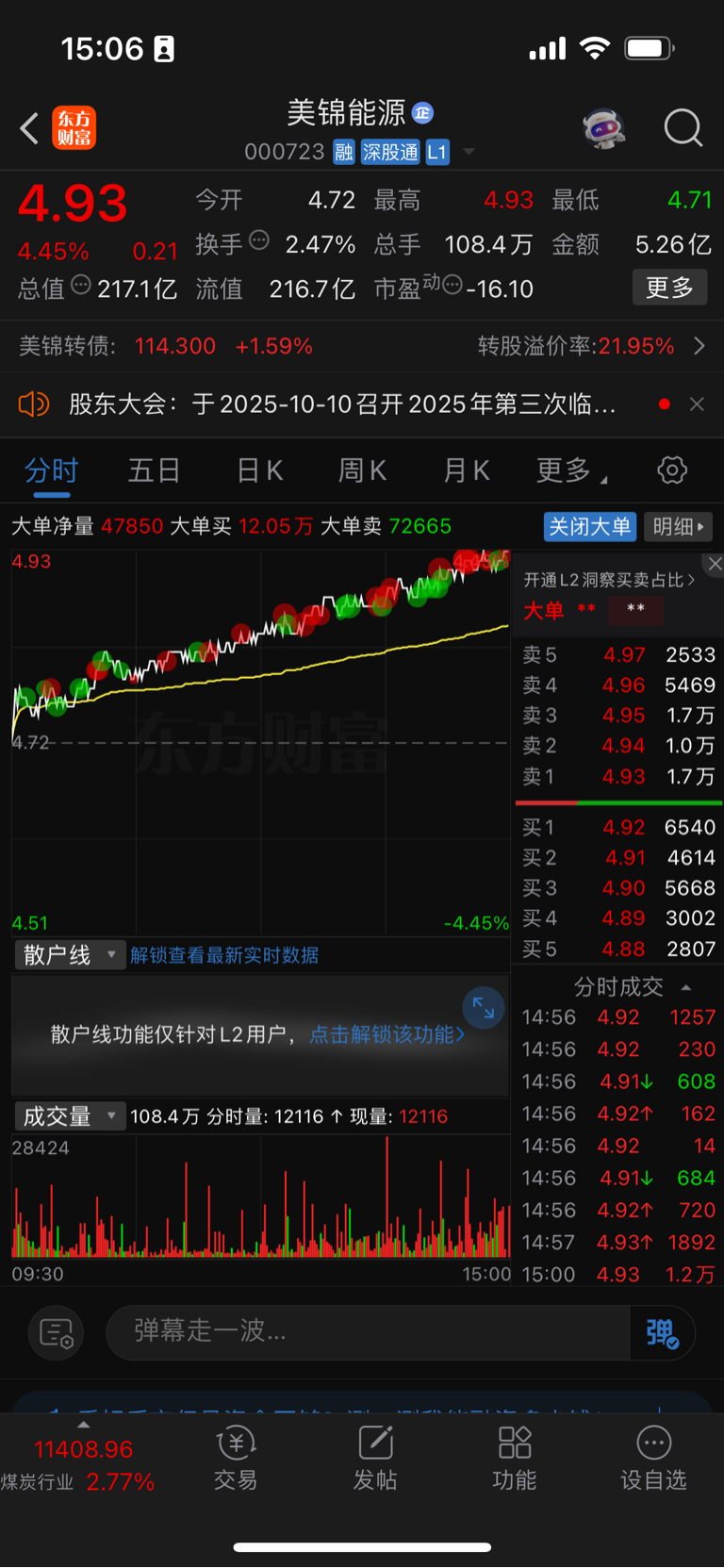Open the danmaku list settings icon
The image size is (724, 1568).
(x=57, y=1333)
